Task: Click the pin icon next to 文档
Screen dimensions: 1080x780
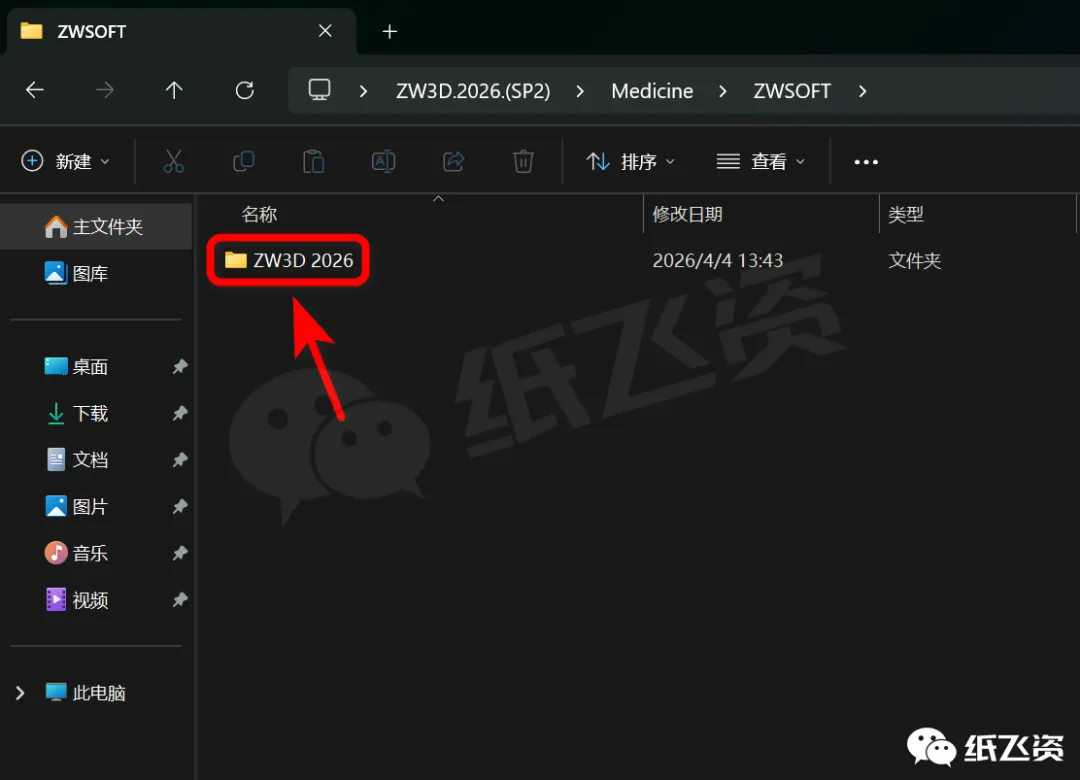Action: pos(180,460)
